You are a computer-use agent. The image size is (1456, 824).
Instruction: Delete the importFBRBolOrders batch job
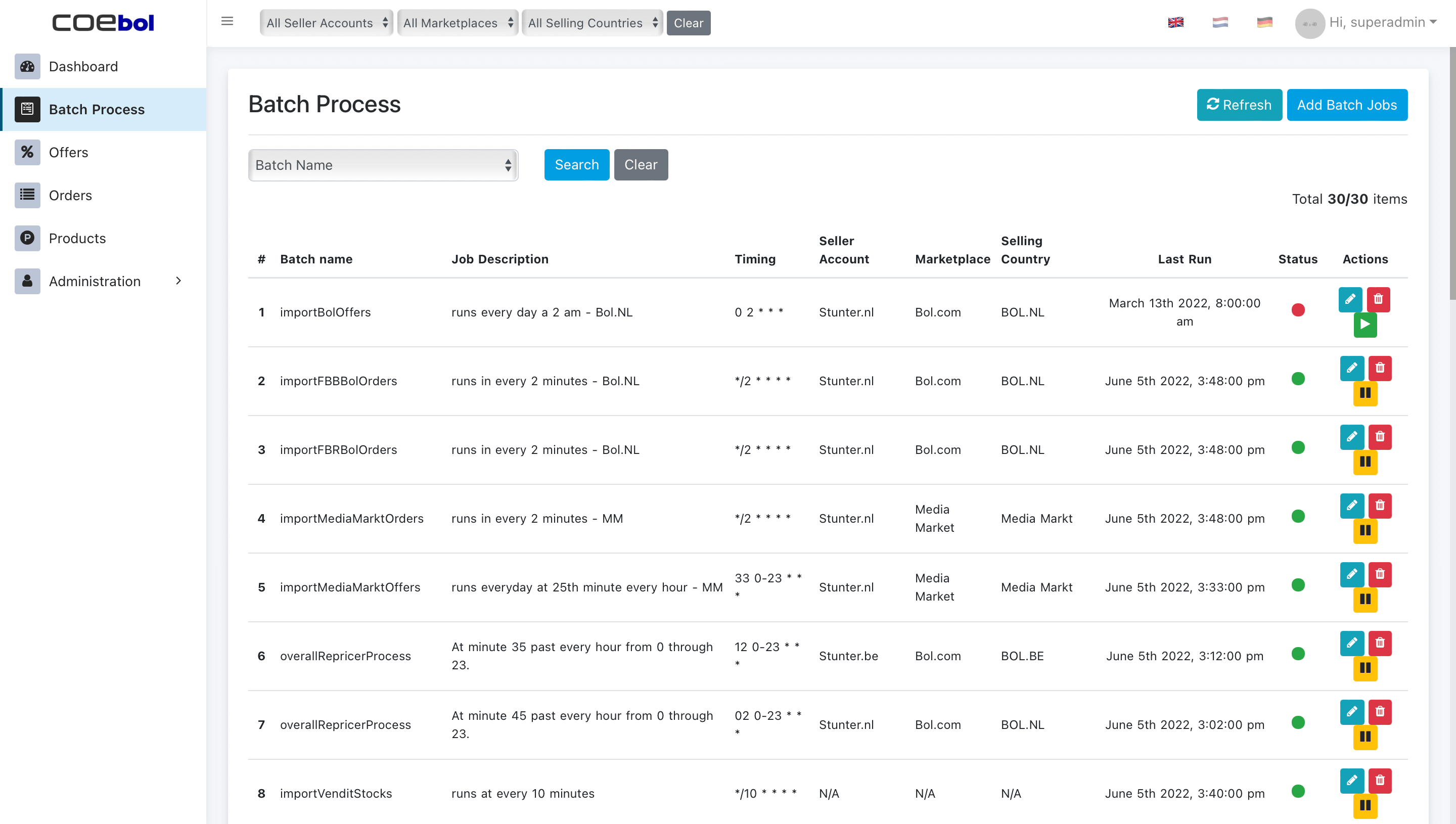[1380, 437]
